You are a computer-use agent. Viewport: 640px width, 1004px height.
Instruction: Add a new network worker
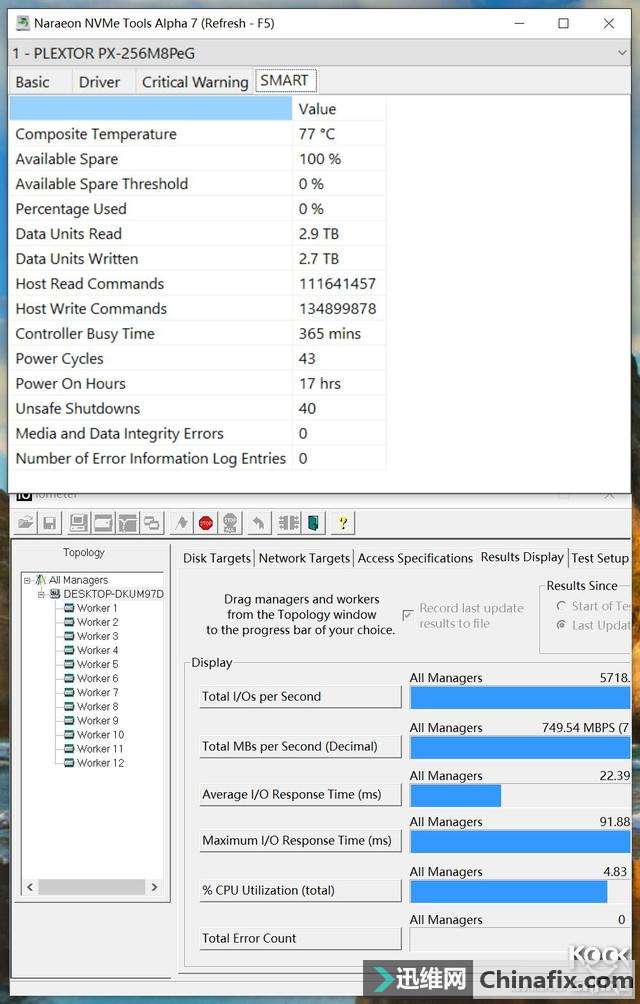click(x=127, y=523)
